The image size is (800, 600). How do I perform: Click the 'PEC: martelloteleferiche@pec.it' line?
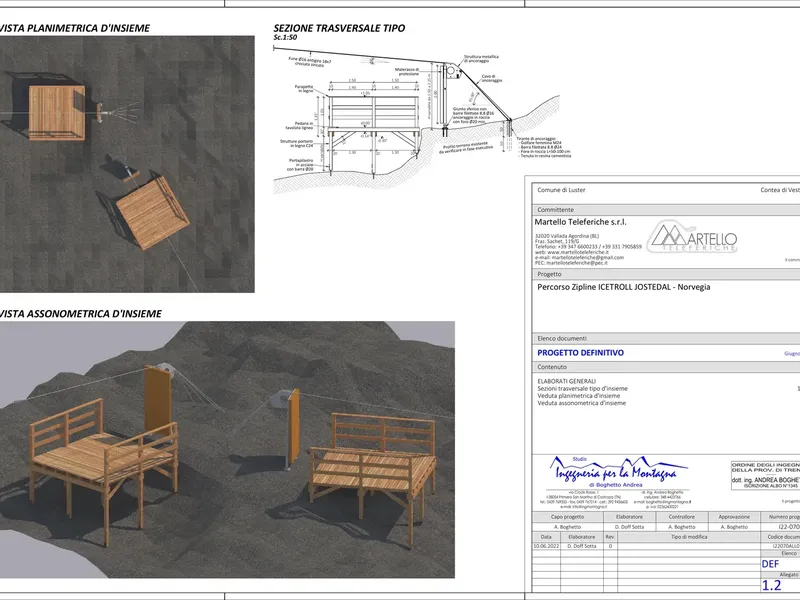(571, 263)
